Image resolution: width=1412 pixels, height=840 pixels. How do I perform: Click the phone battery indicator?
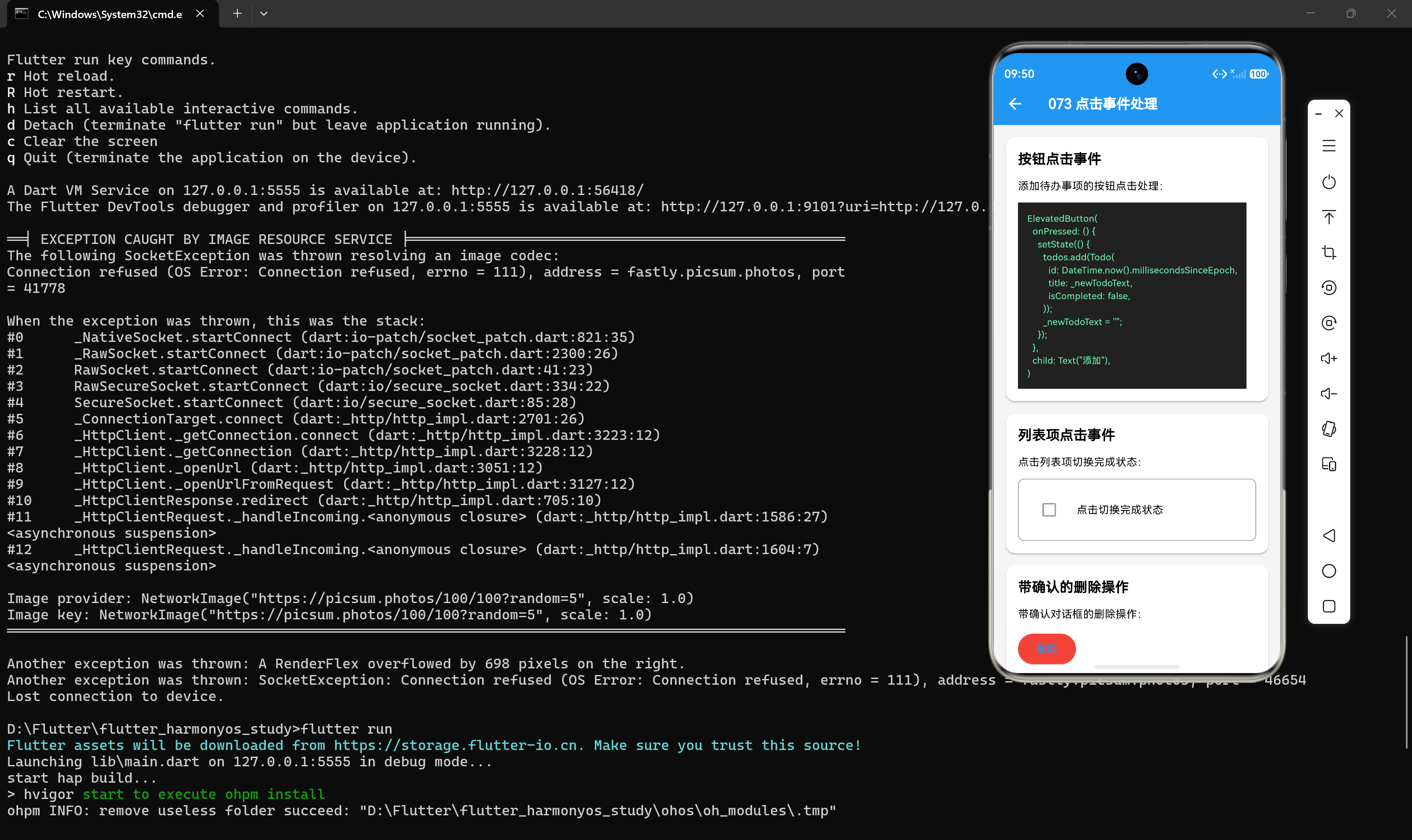coord(1258,74)
